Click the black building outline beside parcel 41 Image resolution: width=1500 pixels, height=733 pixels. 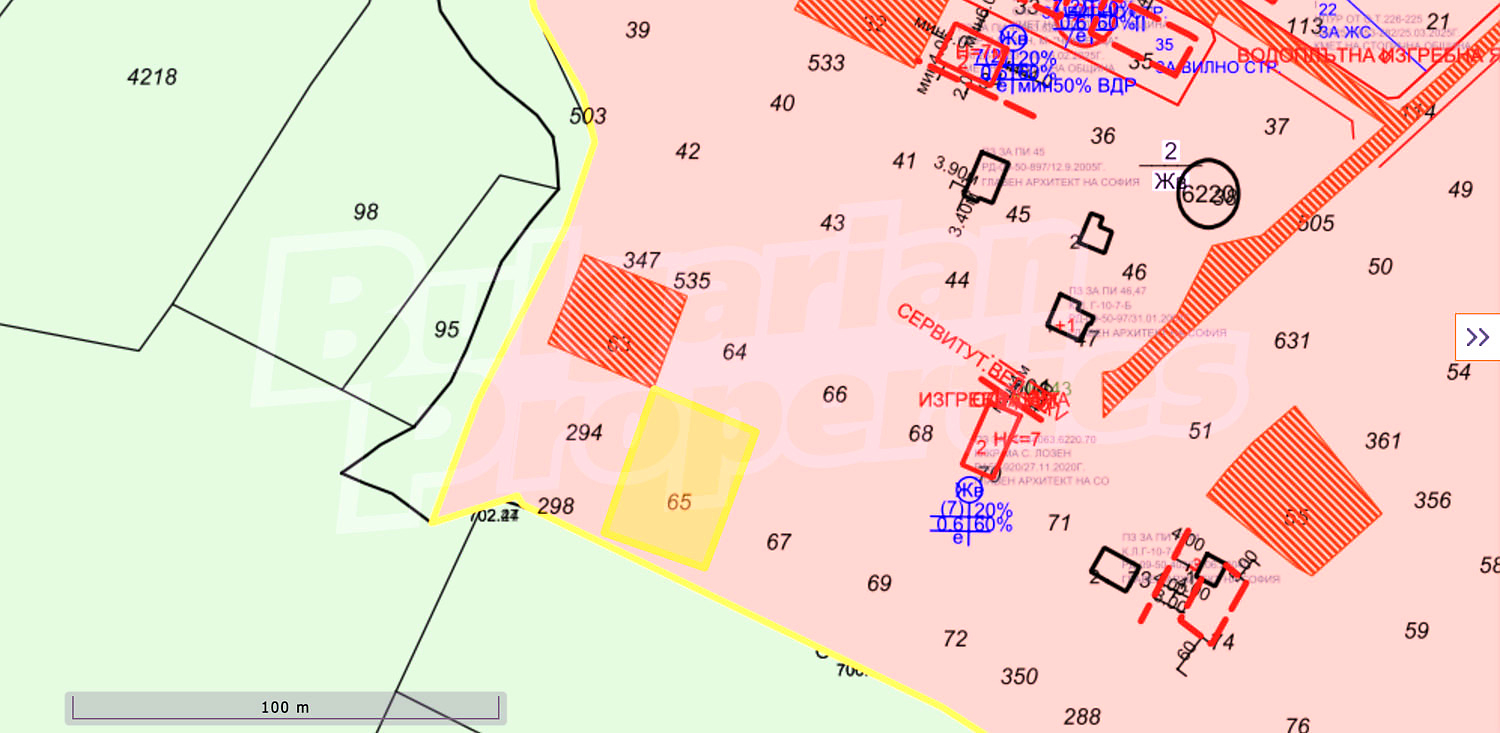pos(984,183)
